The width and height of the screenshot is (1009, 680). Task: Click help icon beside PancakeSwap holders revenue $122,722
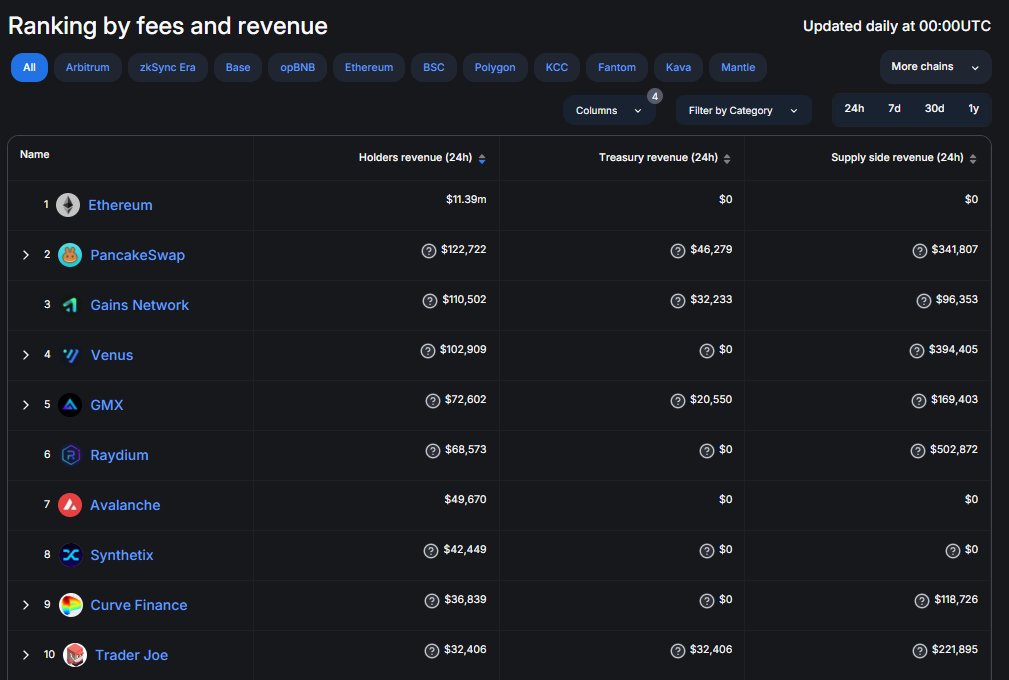(429, 251)
